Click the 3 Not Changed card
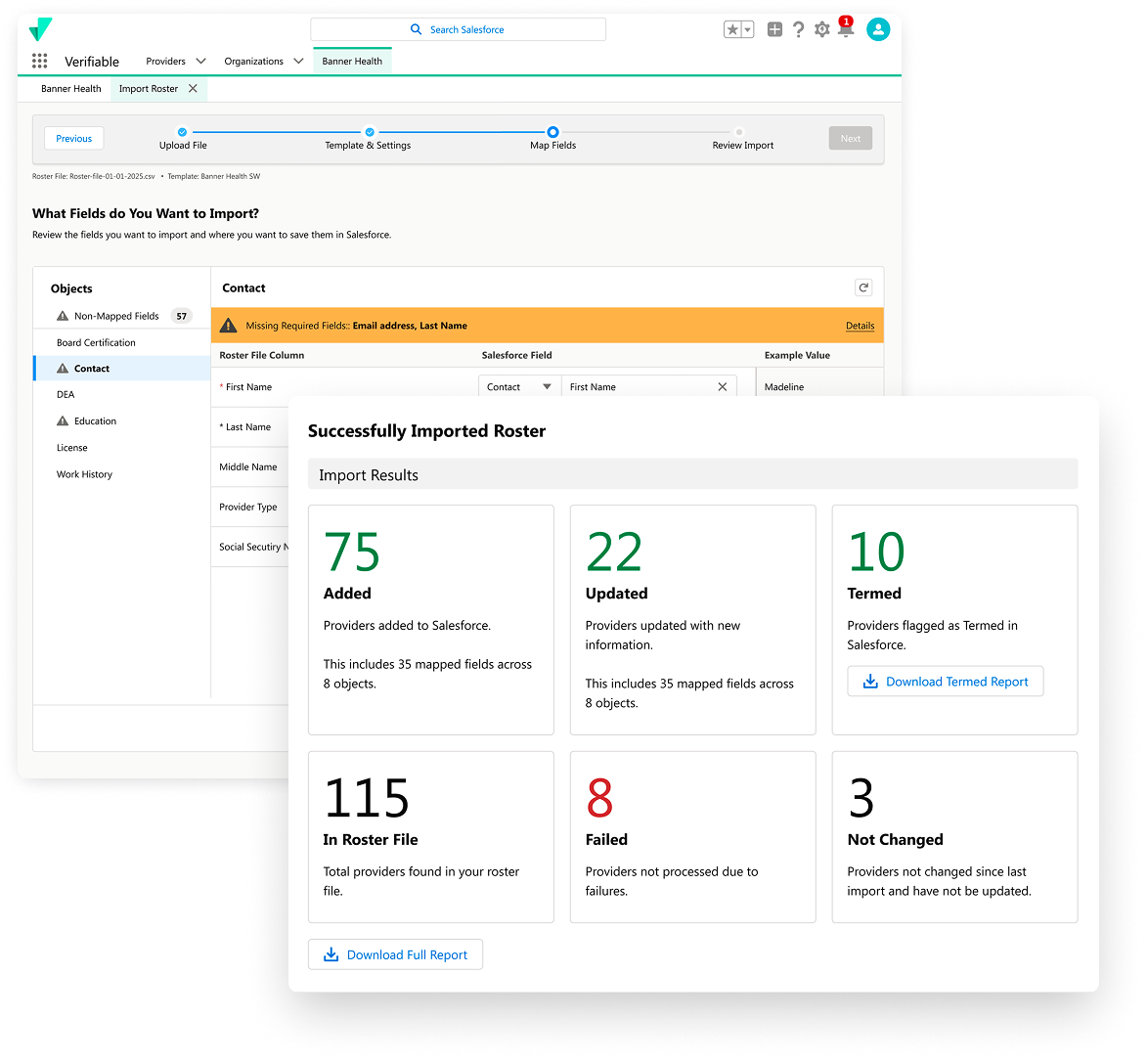 (x=954, y=837)
